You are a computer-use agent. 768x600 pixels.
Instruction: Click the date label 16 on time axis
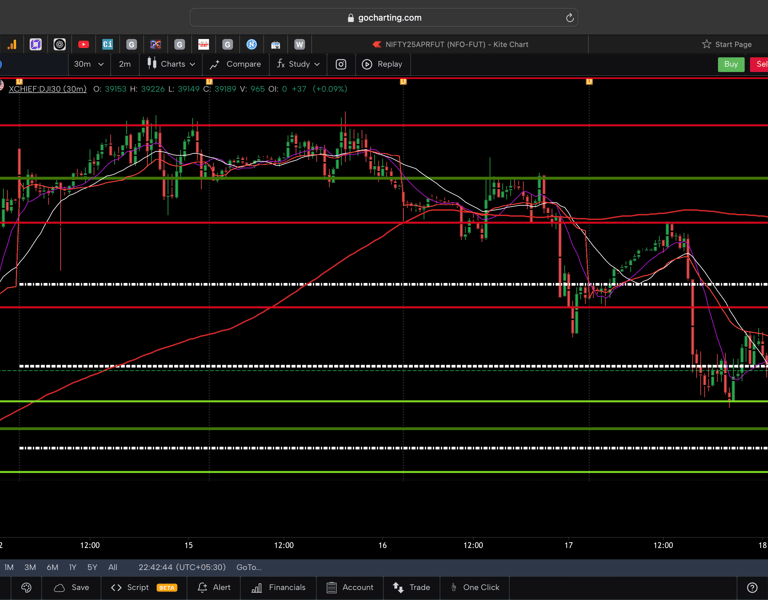click(383, 545)
